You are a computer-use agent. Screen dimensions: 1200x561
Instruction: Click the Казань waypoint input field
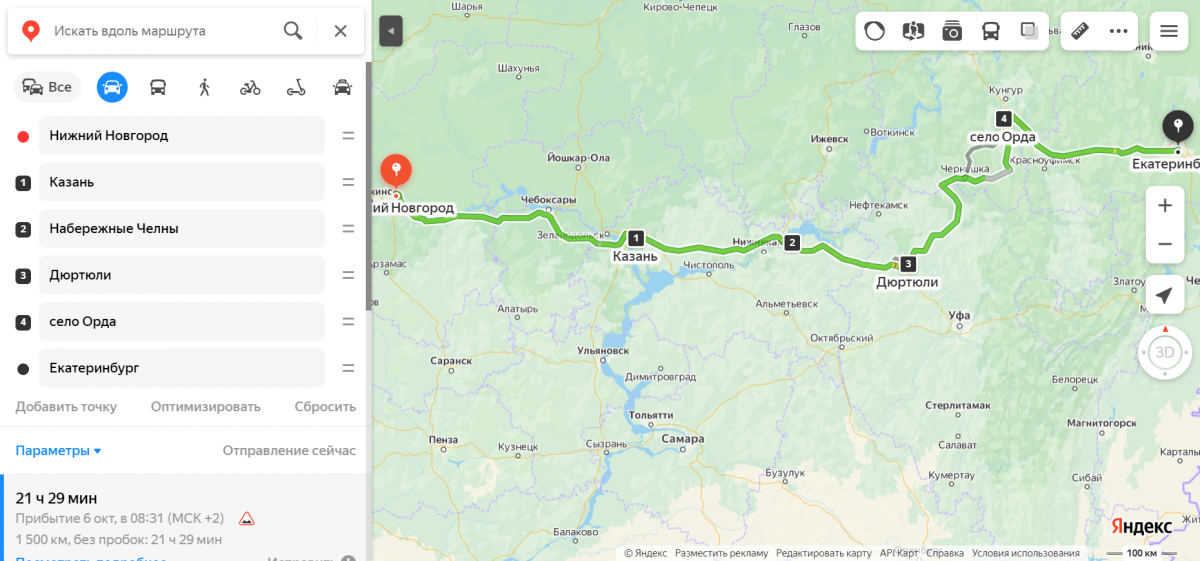[x=182, y=182]
